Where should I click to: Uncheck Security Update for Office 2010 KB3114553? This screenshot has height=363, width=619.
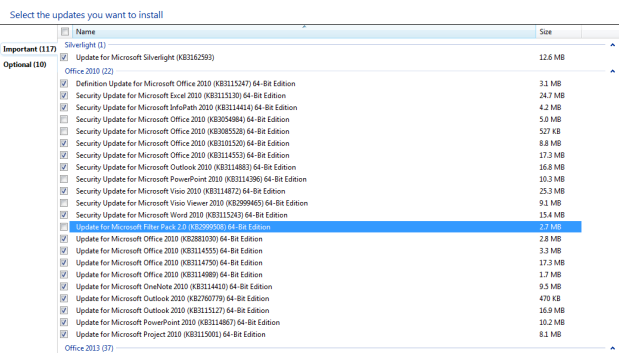click(64, 155)
